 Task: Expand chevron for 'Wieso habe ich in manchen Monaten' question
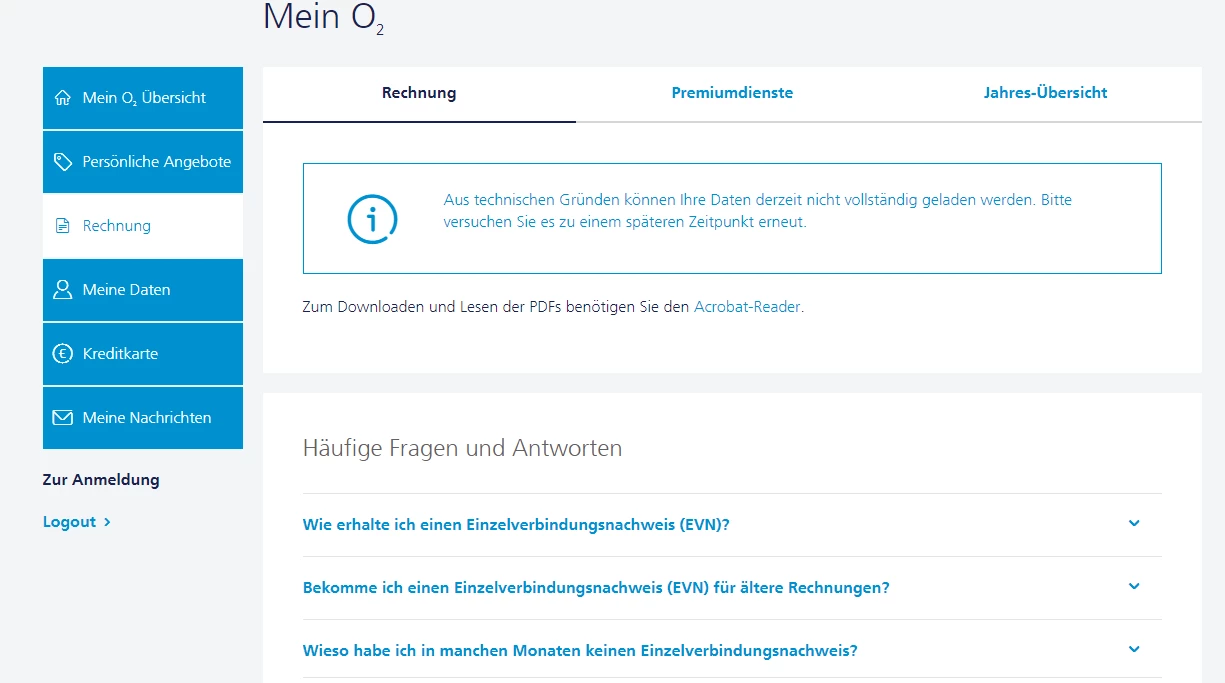click(1134, 649)
